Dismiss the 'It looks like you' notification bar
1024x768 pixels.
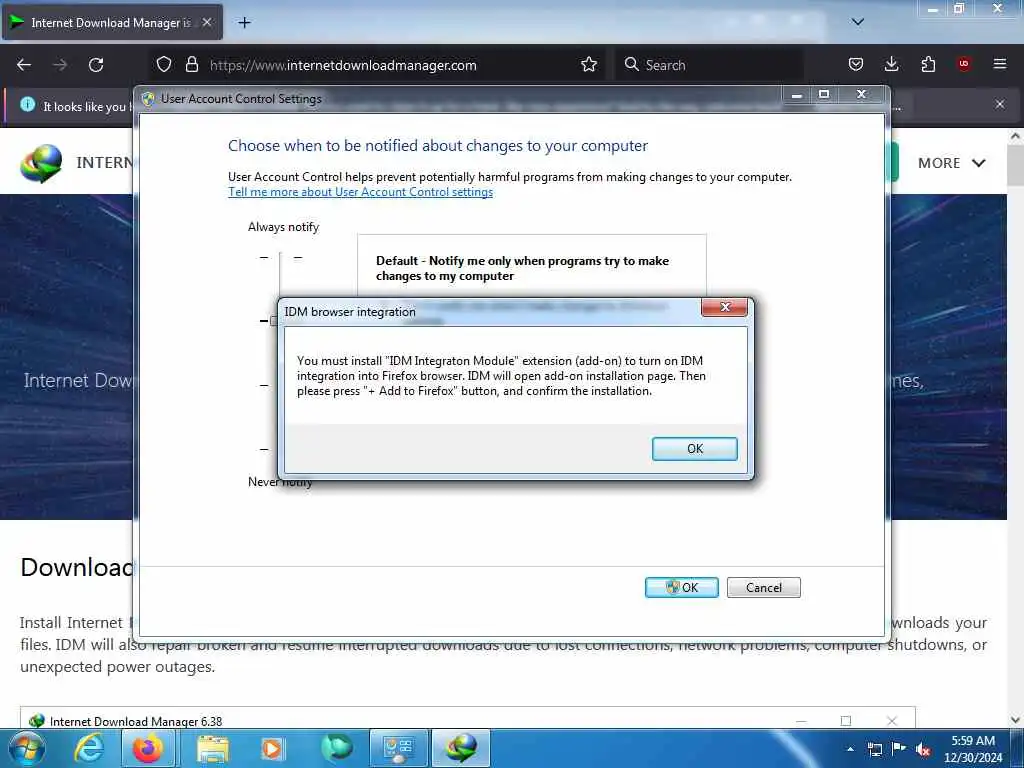click(999, 104)
